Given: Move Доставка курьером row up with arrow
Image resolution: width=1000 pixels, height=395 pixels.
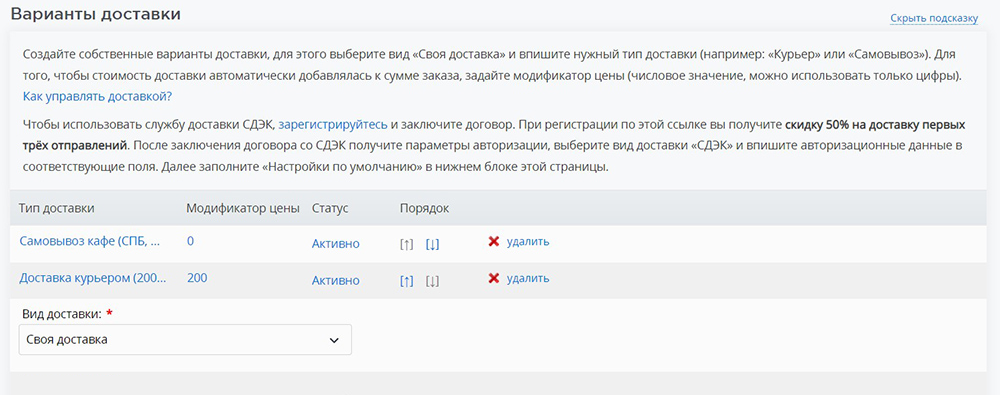Looking at the screenshot, I should click(x=406, y=281).
